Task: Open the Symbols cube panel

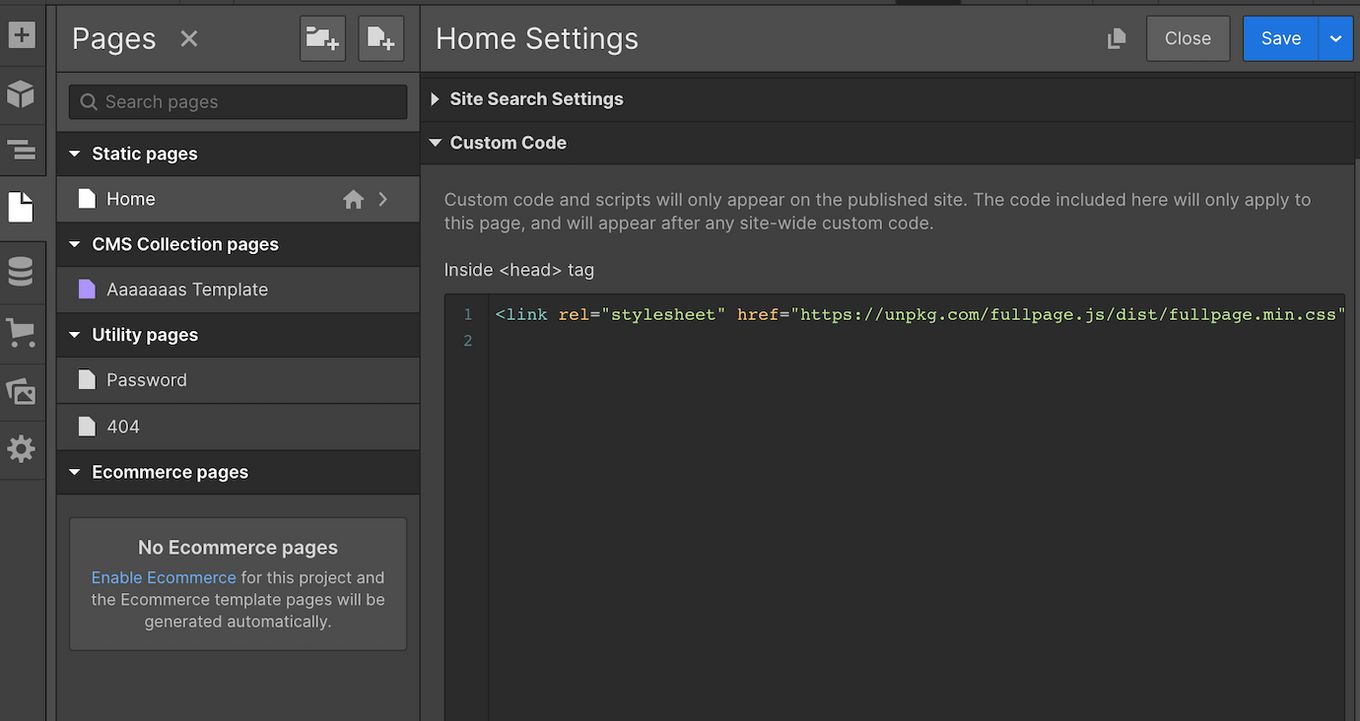Action: click(21, 95)
